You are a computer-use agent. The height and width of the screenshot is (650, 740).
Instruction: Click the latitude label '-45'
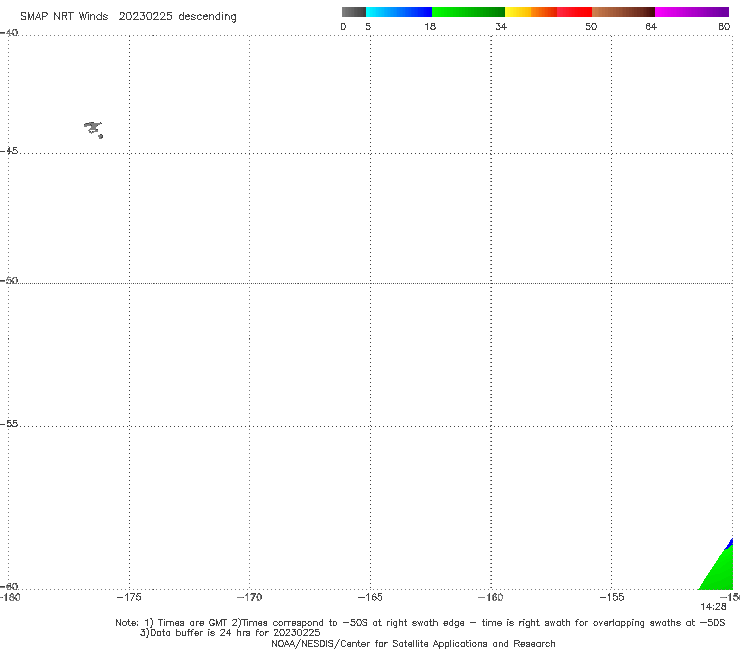click(9, 151)
